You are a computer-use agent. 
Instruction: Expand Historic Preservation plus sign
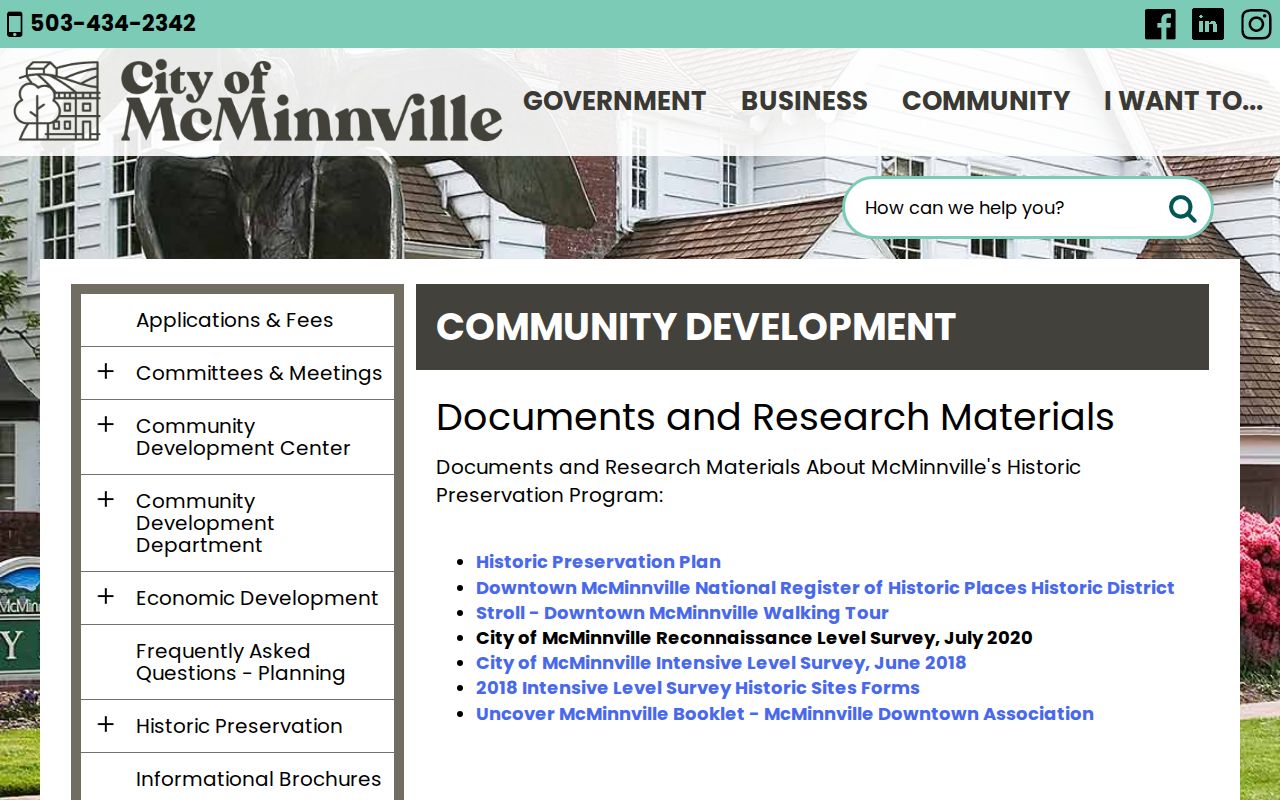point(106,725)
